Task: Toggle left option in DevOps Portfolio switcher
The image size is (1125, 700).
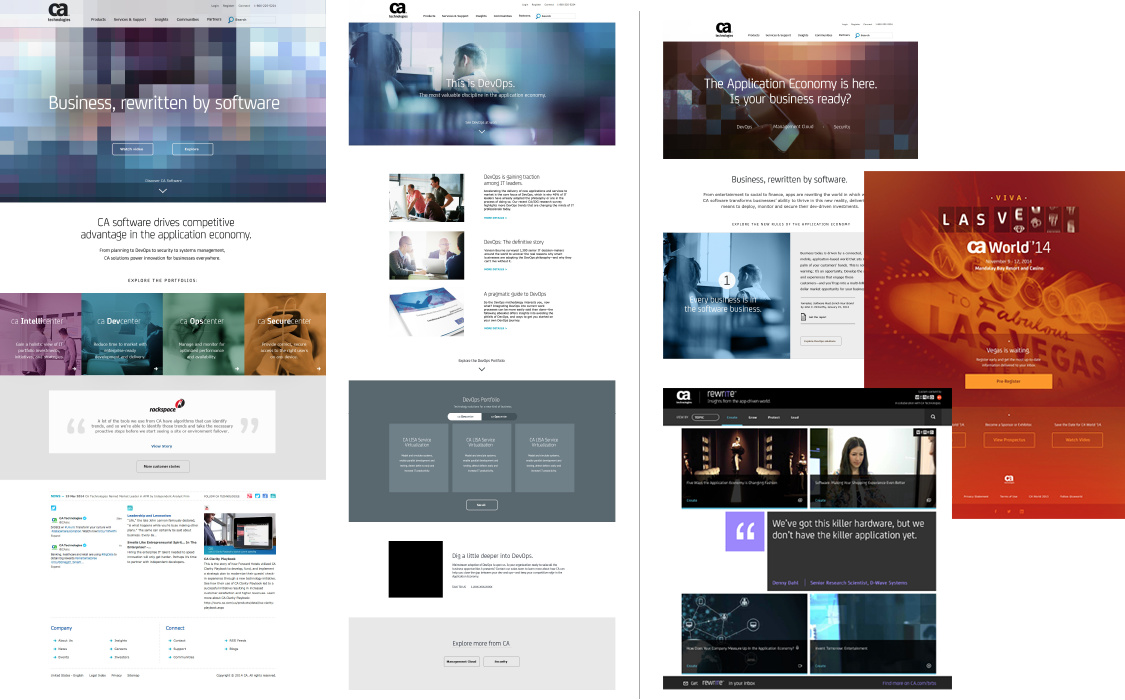Action: point(465,417)
